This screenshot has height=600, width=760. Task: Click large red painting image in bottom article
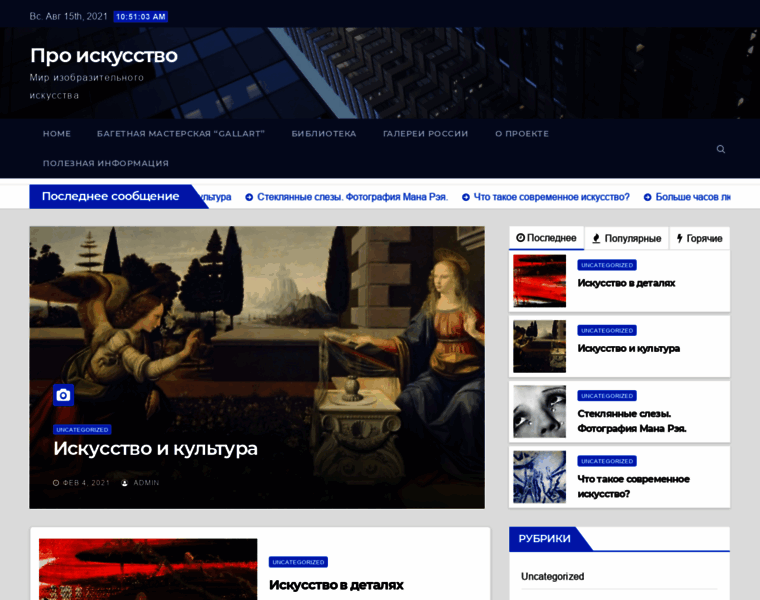click(148, 569)
